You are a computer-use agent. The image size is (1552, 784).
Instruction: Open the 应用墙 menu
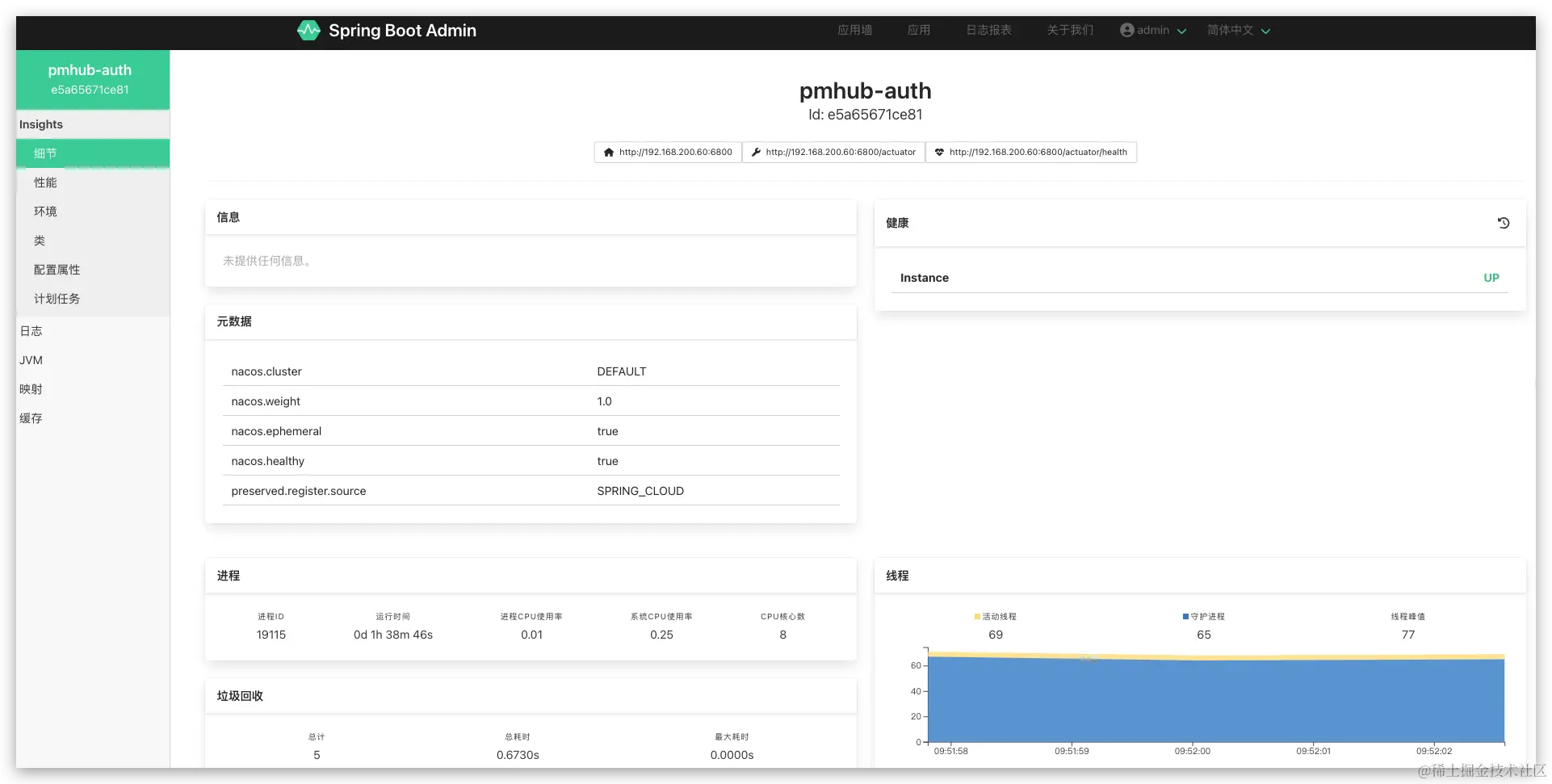(854, 30)
